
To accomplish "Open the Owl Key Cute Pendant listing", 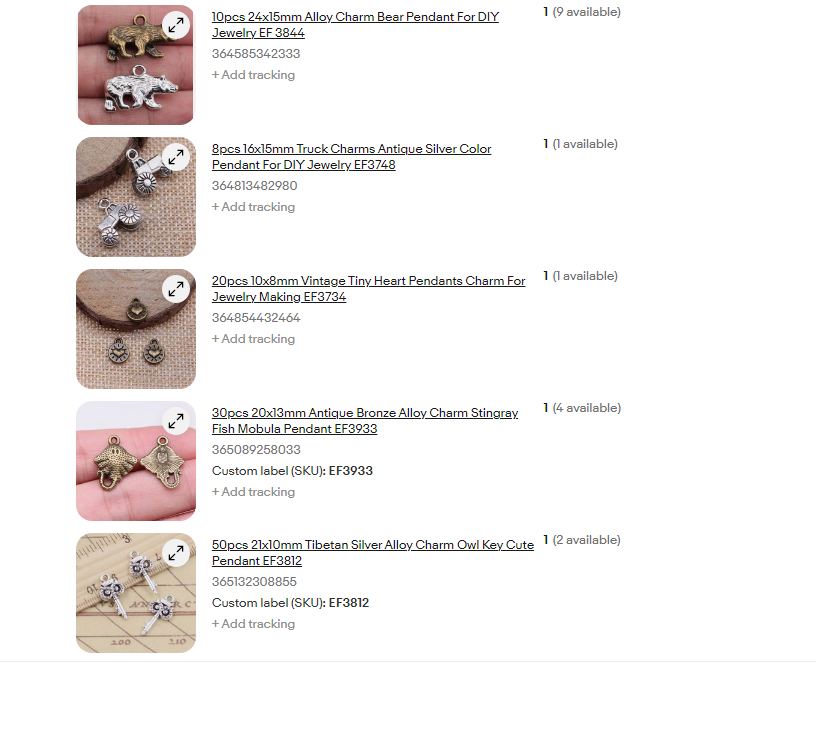I will coord(373,553).
